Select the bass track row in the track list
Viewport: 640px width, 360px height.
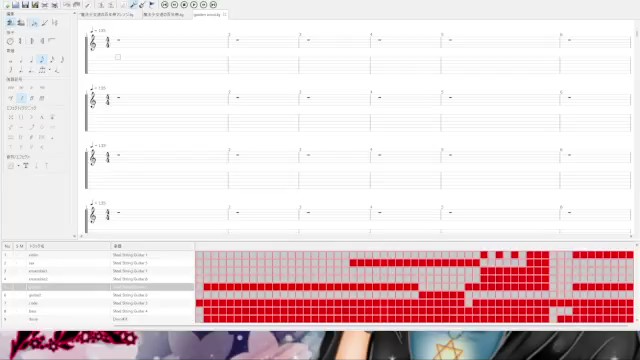coord(98,311)
